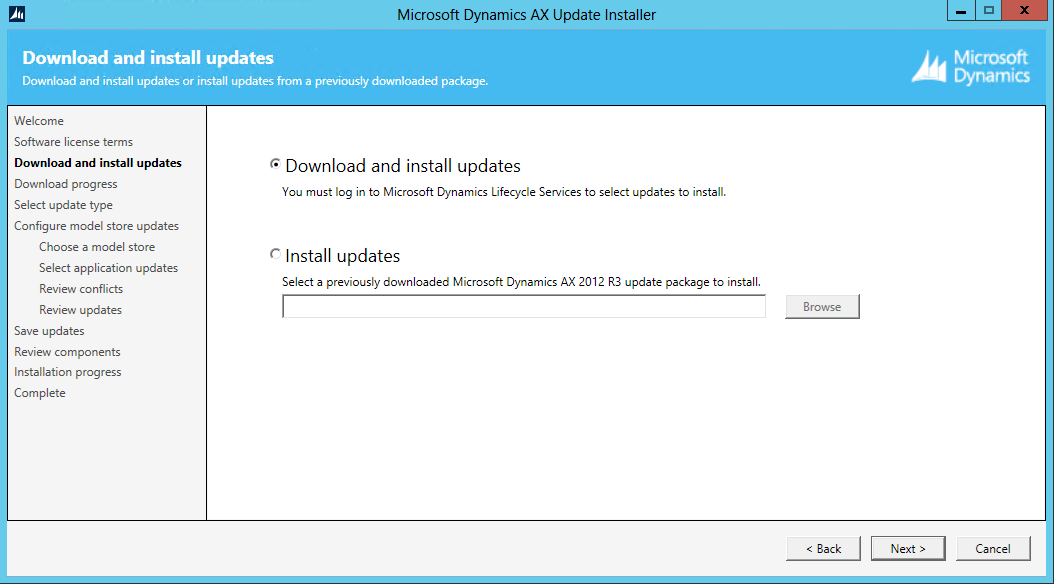Maximize the Update Installer window
Viewport: 1056px width, 587px height.
[989, 11]
